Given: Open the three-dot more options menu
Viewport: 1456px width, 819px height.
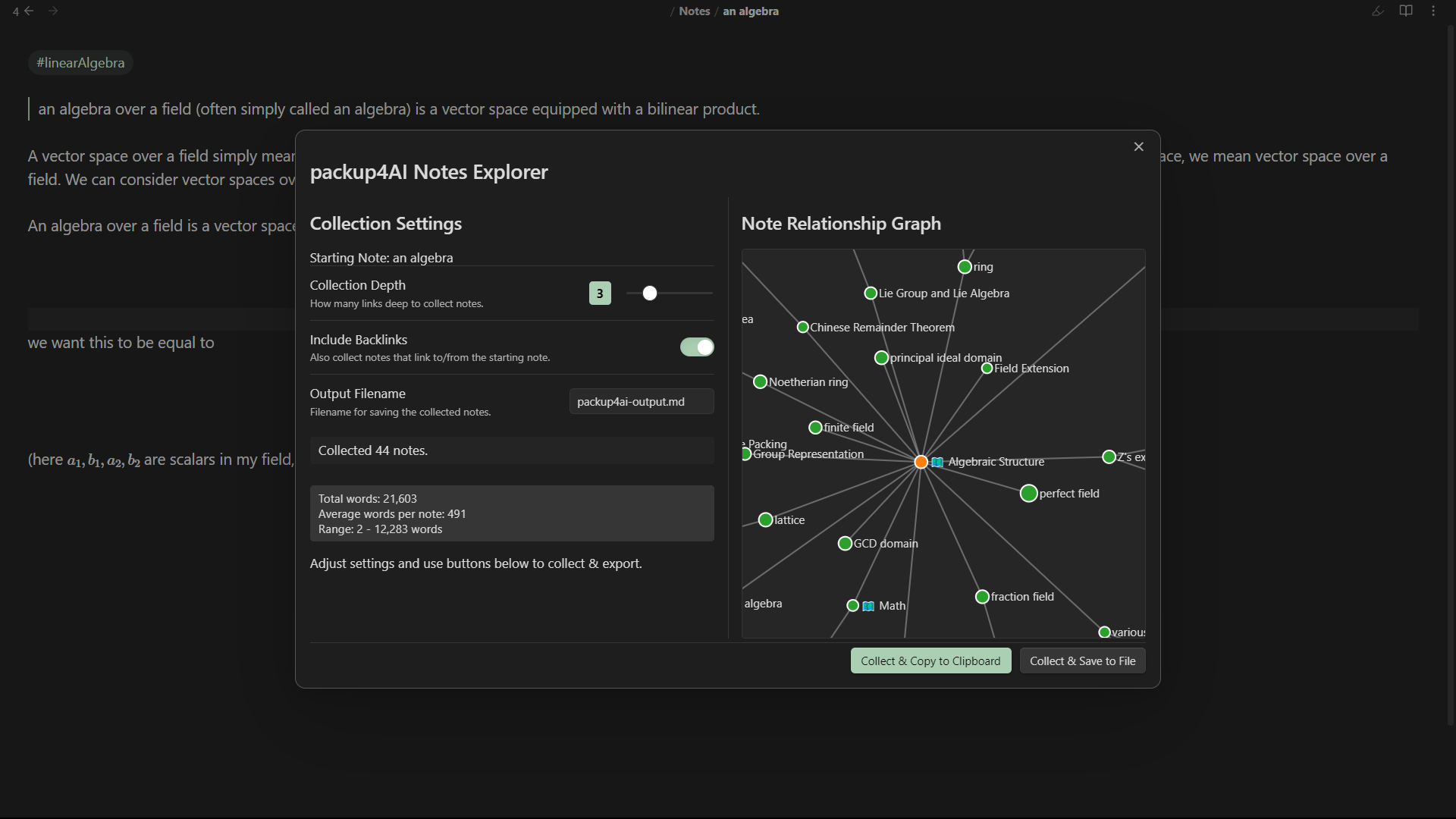Looking at the screenshot, I should [1433, 11].
